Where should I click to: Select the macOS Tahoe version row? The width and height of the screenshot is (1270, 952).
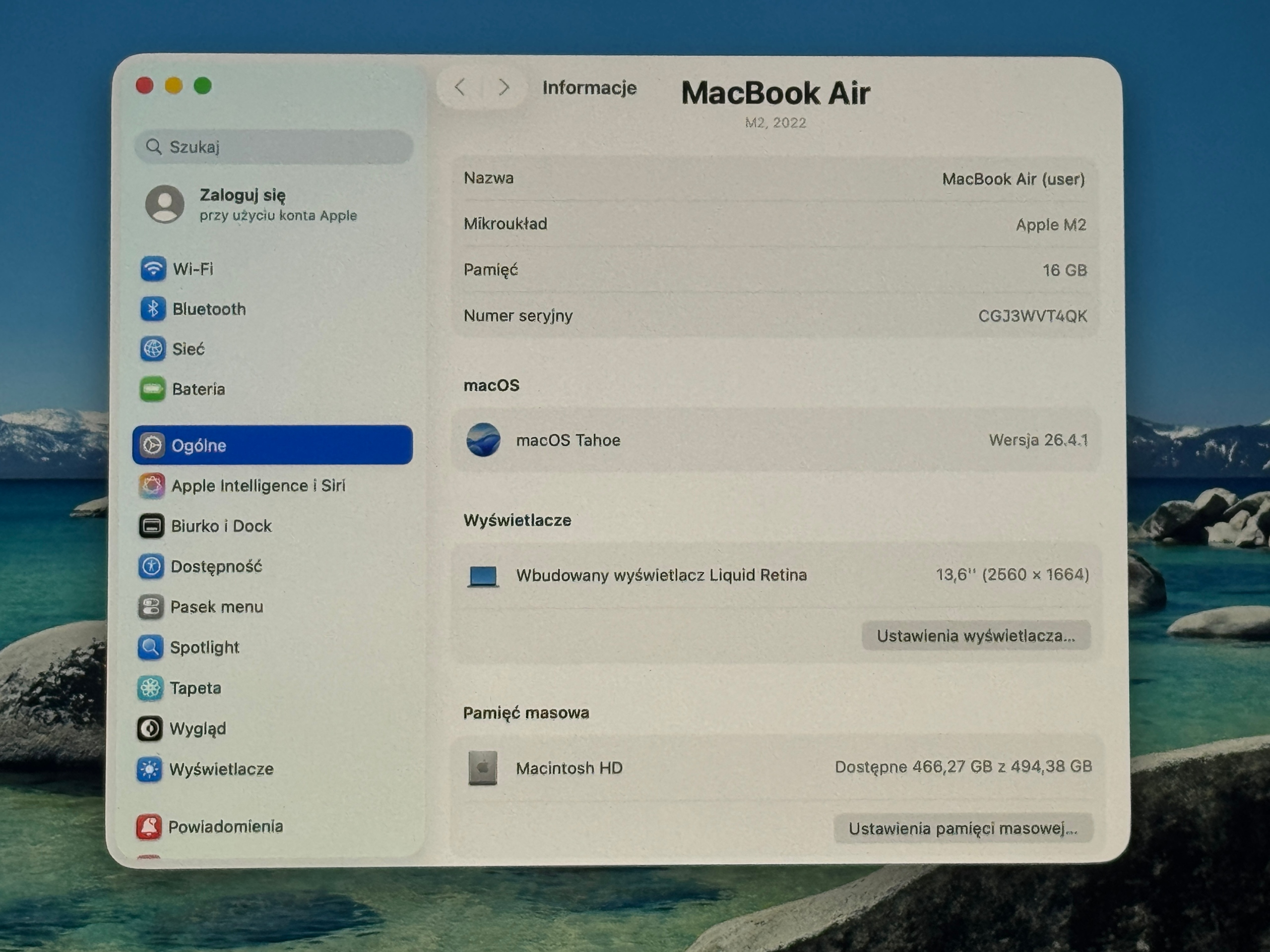[x=776, y=440]
